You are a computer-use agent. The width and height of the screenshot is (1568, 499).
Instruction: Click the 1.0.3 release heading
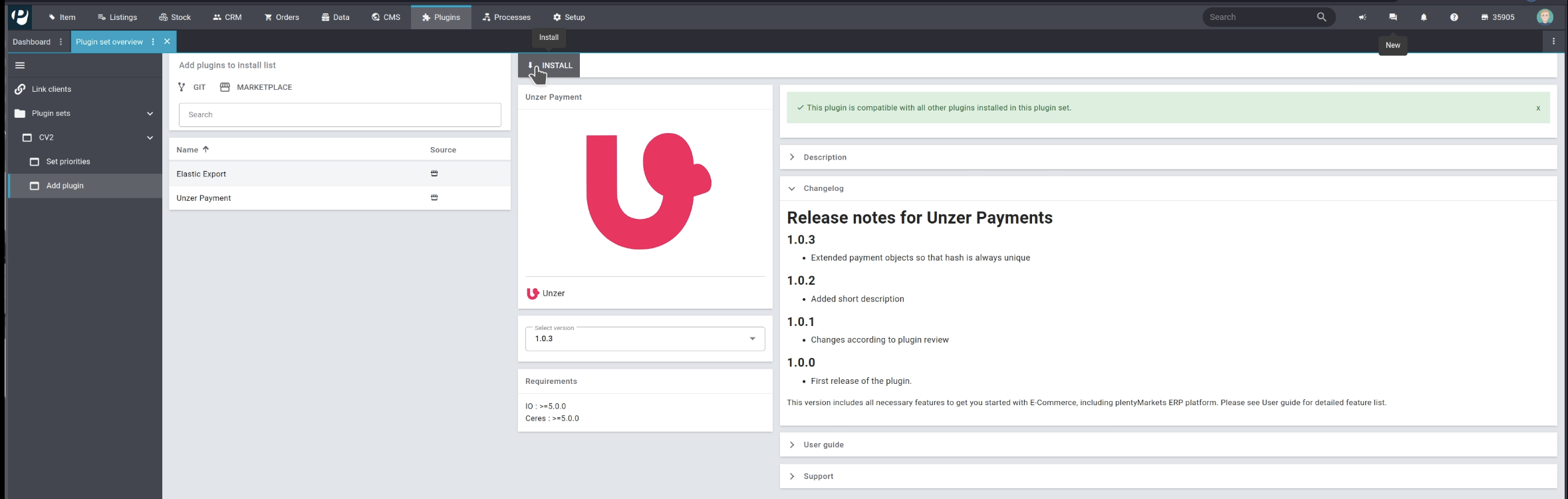click(801, 240)
